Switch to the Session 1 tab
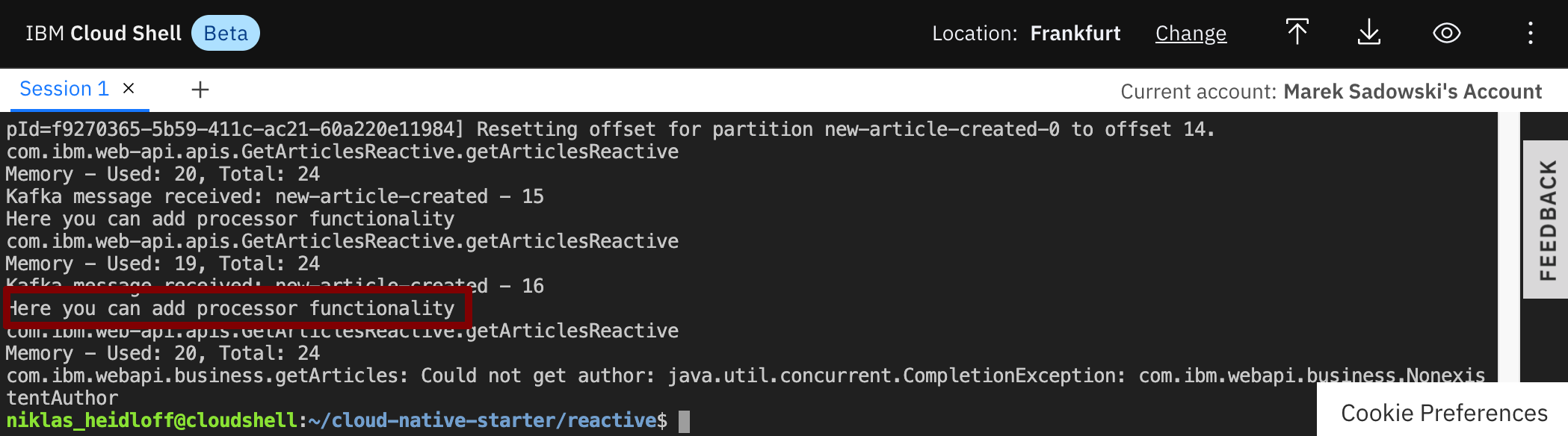 coord(64,89)
